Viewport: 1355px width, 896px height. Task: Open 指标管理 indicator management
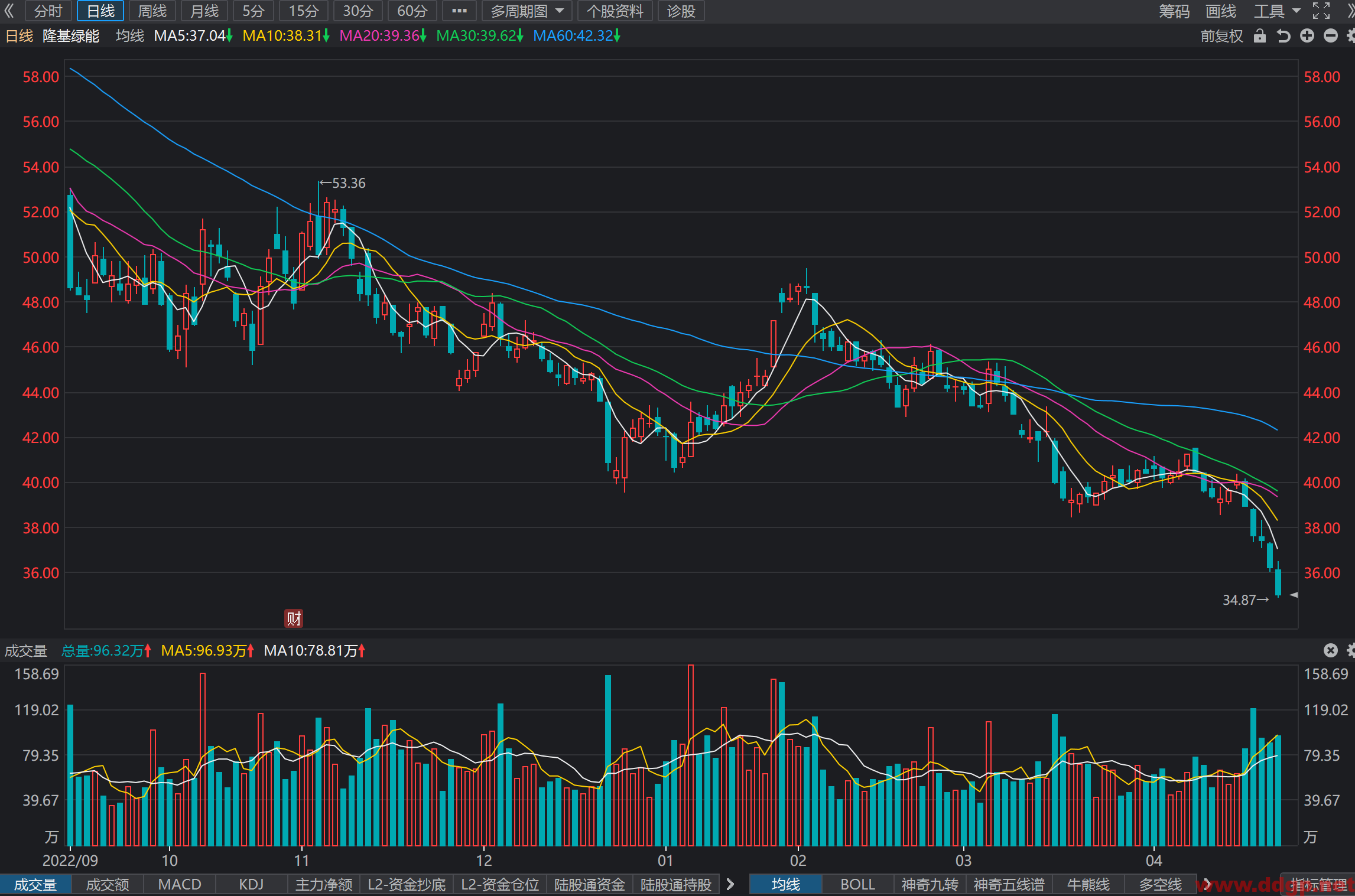pos(1318,885)
